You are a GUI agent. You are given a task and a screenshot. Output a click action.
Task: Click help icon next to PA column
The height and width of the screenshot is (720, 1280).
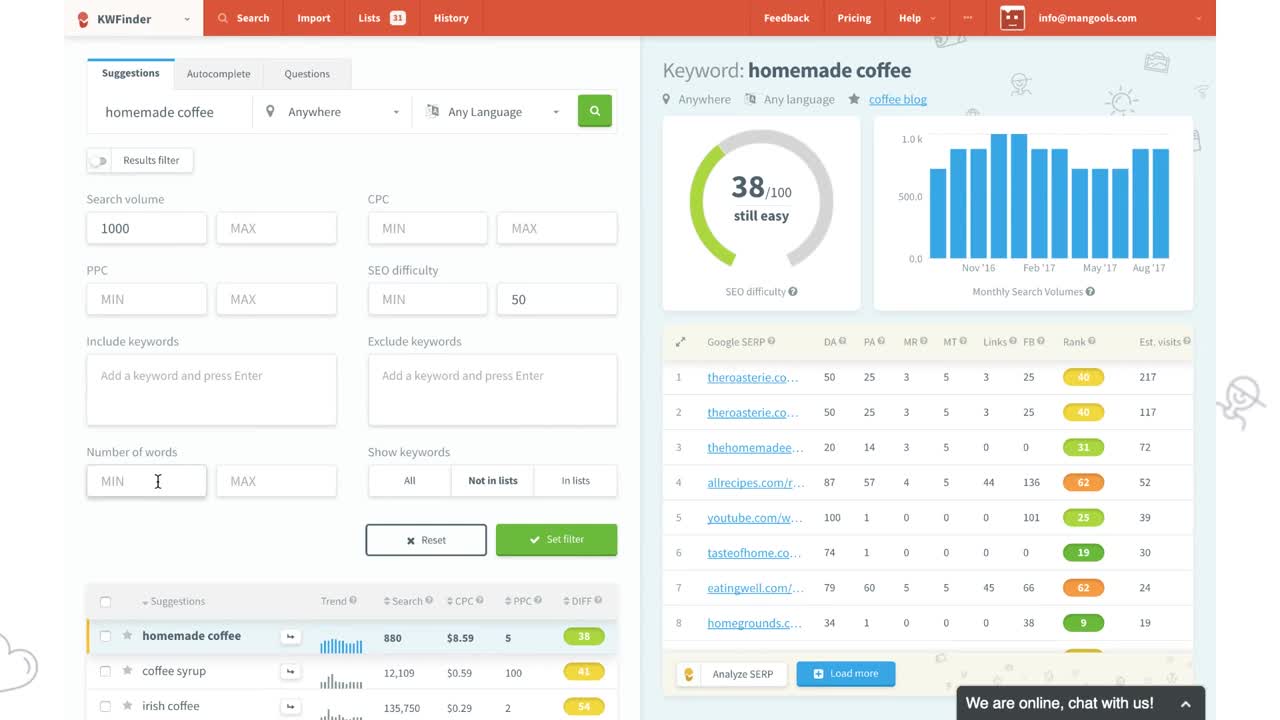pos(882,342)
